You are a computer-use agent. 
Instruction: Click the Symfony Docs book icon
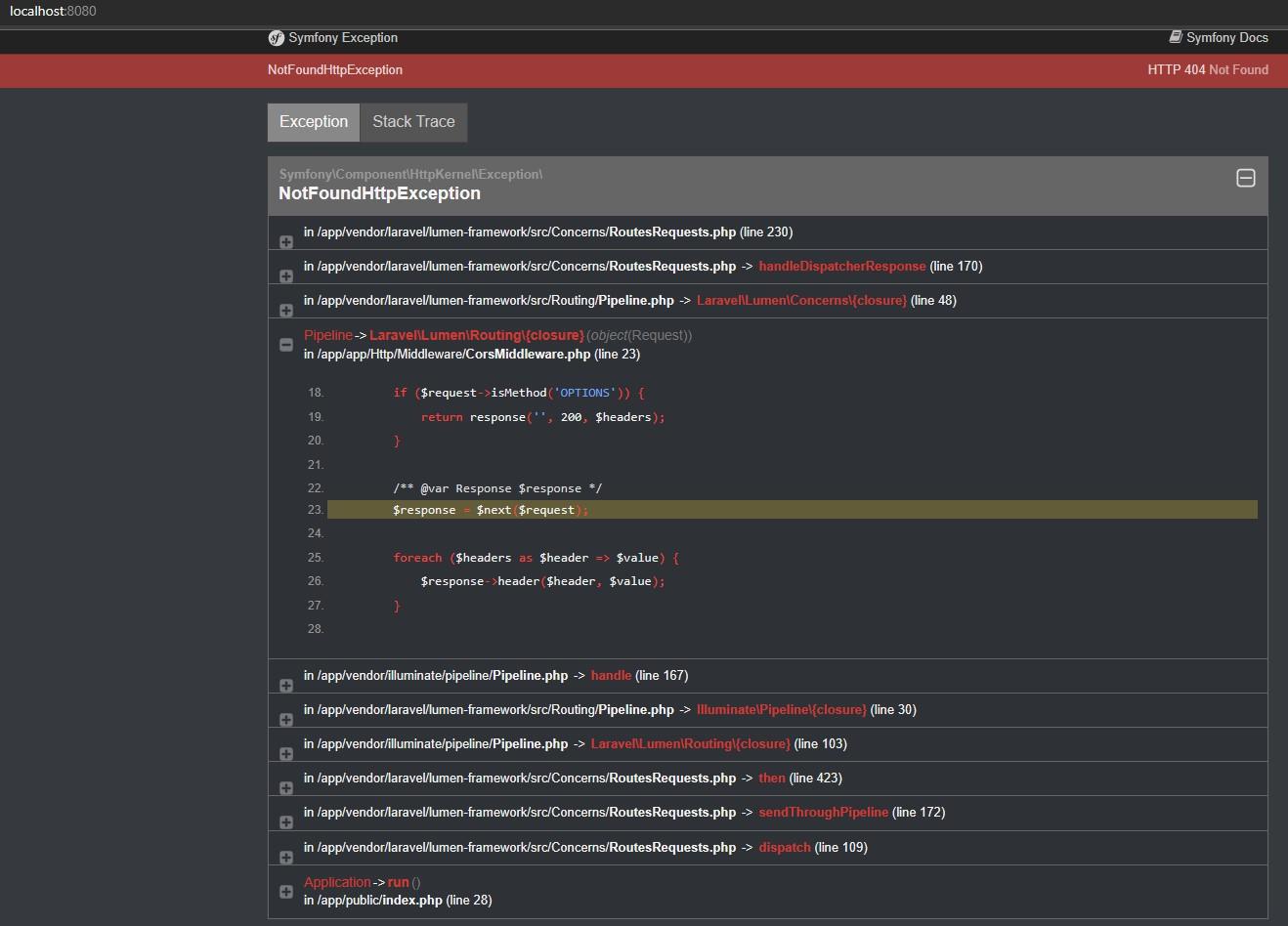coord(1176,37)
